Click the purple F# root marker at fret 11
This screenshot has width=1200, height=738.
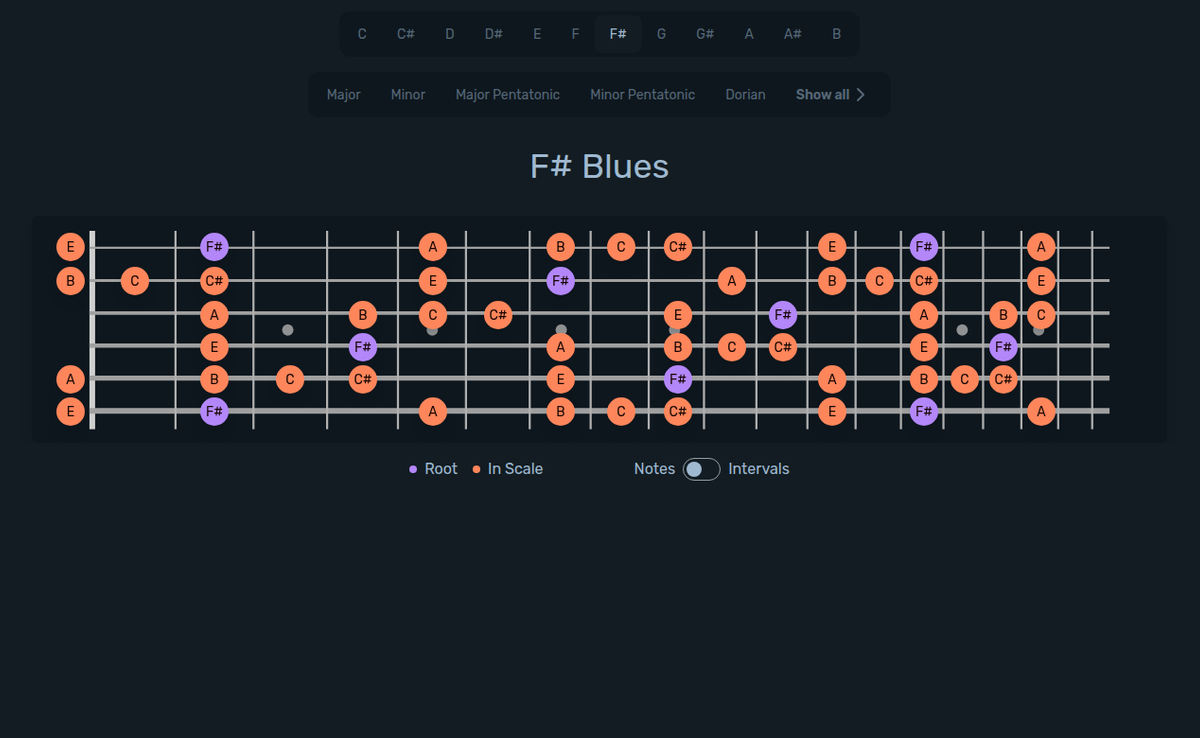(x=782, y=314)
